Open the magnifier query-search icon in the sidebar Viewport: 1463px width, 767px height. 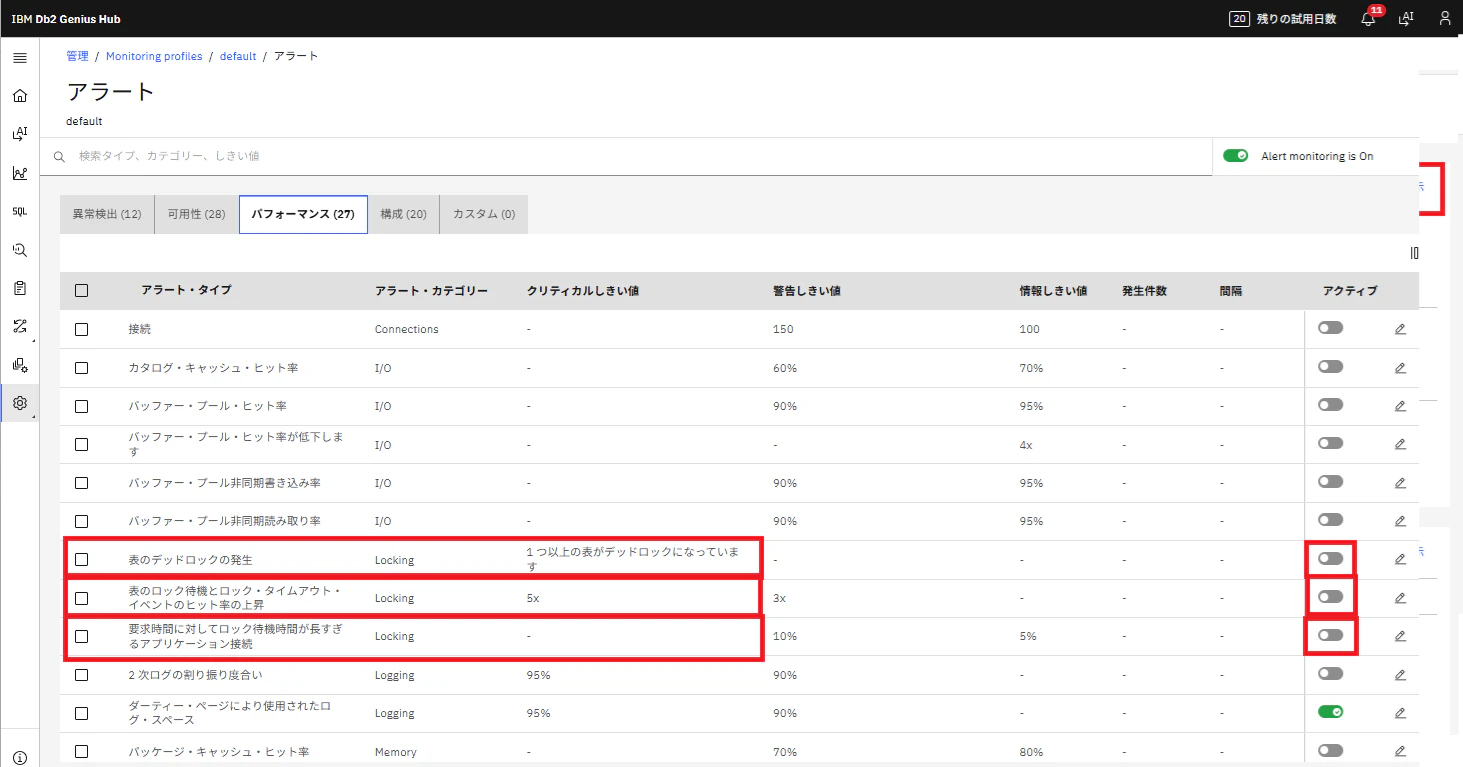coord(20,250)
